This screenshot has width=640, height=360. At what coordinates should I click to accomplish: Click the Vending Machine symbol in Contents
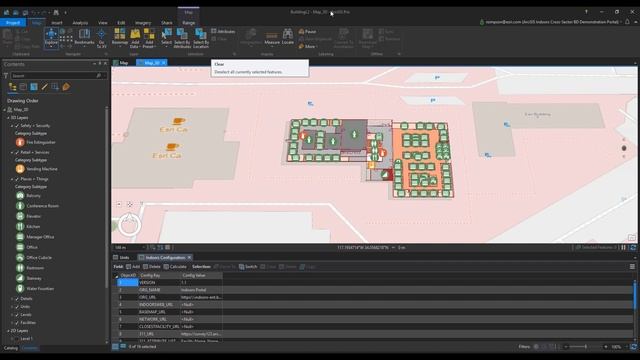[20, 169]
